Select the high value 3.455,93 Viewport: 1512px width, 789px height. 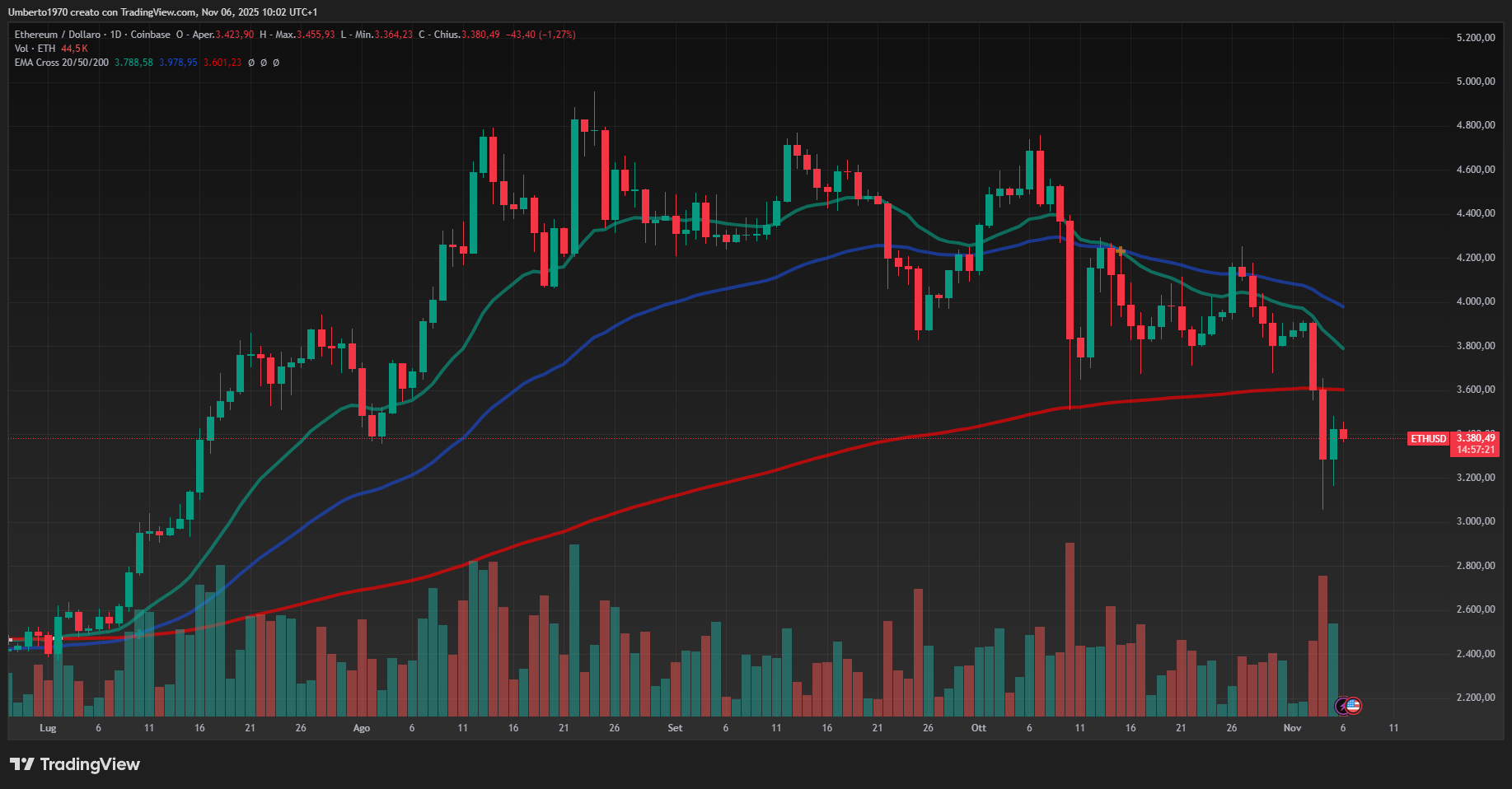316,35
